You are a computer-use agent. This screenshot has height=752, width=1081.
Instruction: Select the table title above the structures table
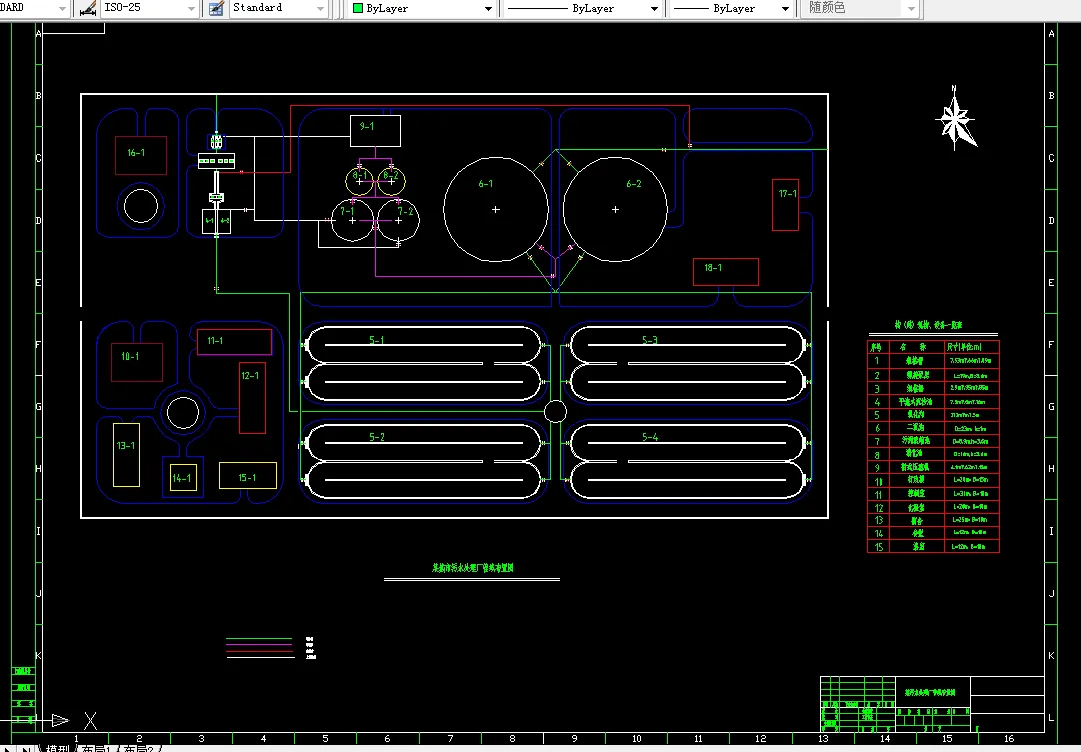[928, 325]
